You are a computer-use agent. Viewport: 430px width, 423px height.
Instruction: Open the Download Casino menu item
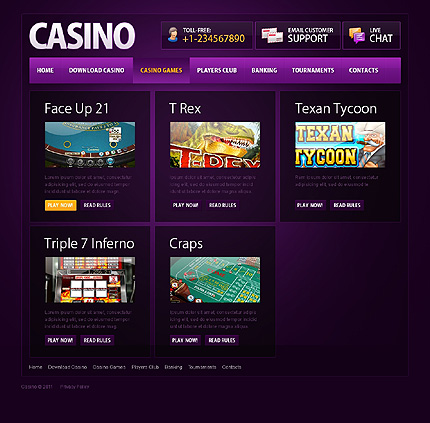tap(97, 70)
